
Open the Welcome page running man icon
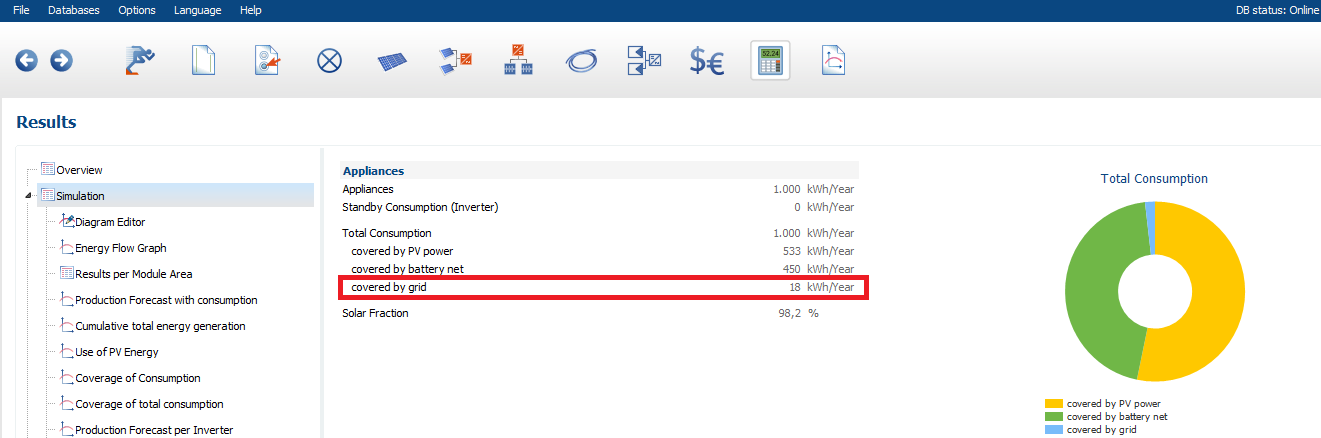(140, 61)
